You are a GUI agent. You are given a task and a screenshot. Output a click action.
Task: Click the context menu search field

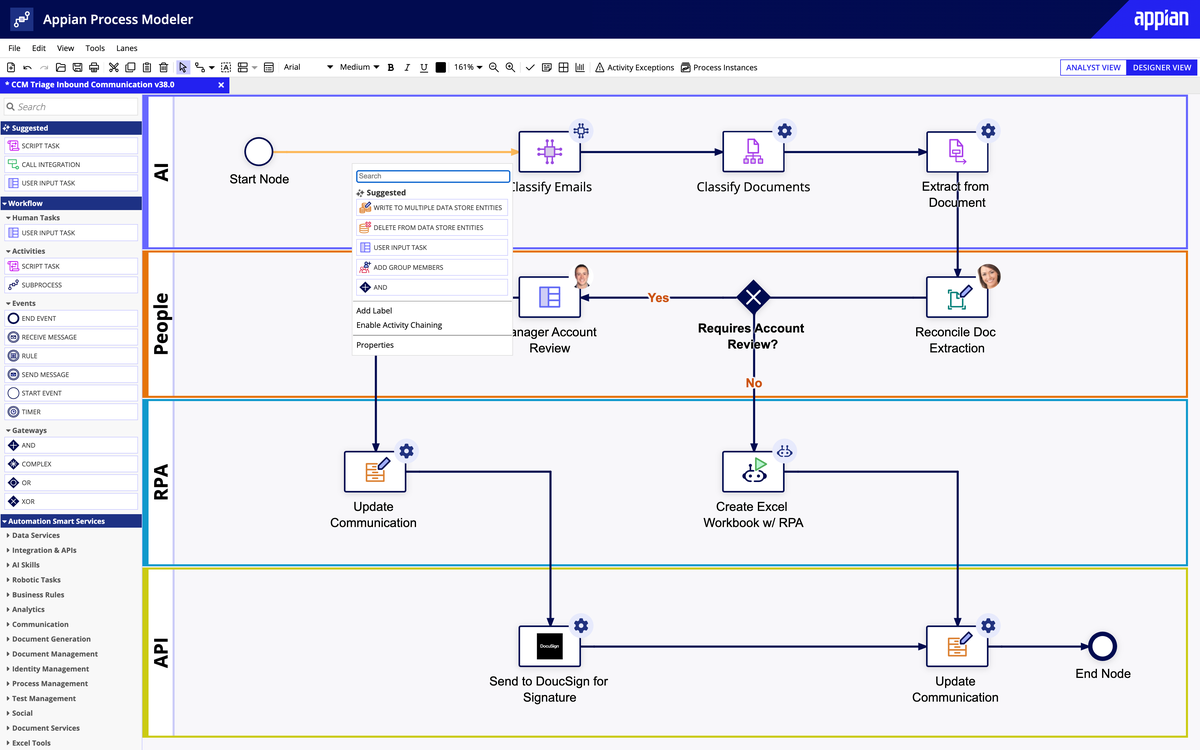432,176
